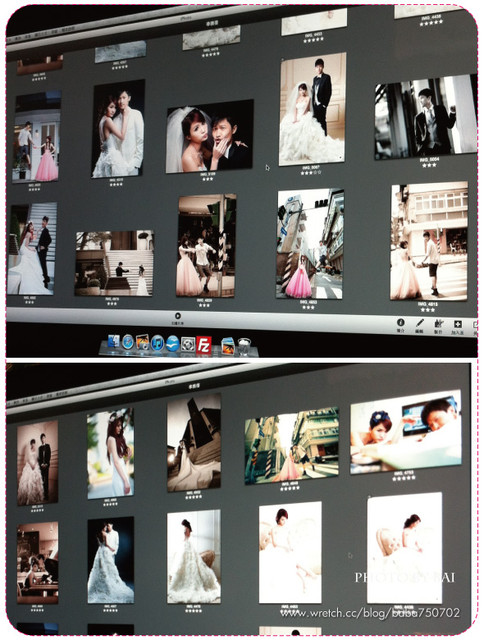
Task: Select the couple against dark blue background
Action: pos(111,560)
